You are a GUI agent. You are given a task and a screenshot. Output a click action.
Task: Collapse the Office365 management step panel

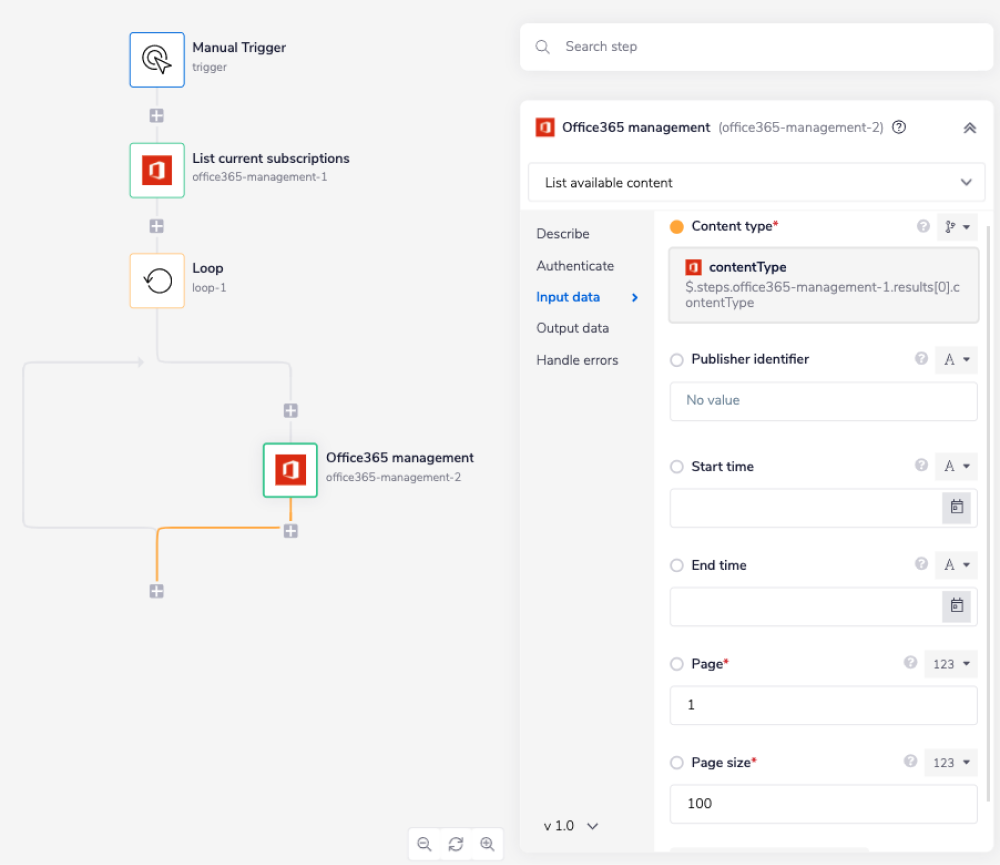pos(968,127)
